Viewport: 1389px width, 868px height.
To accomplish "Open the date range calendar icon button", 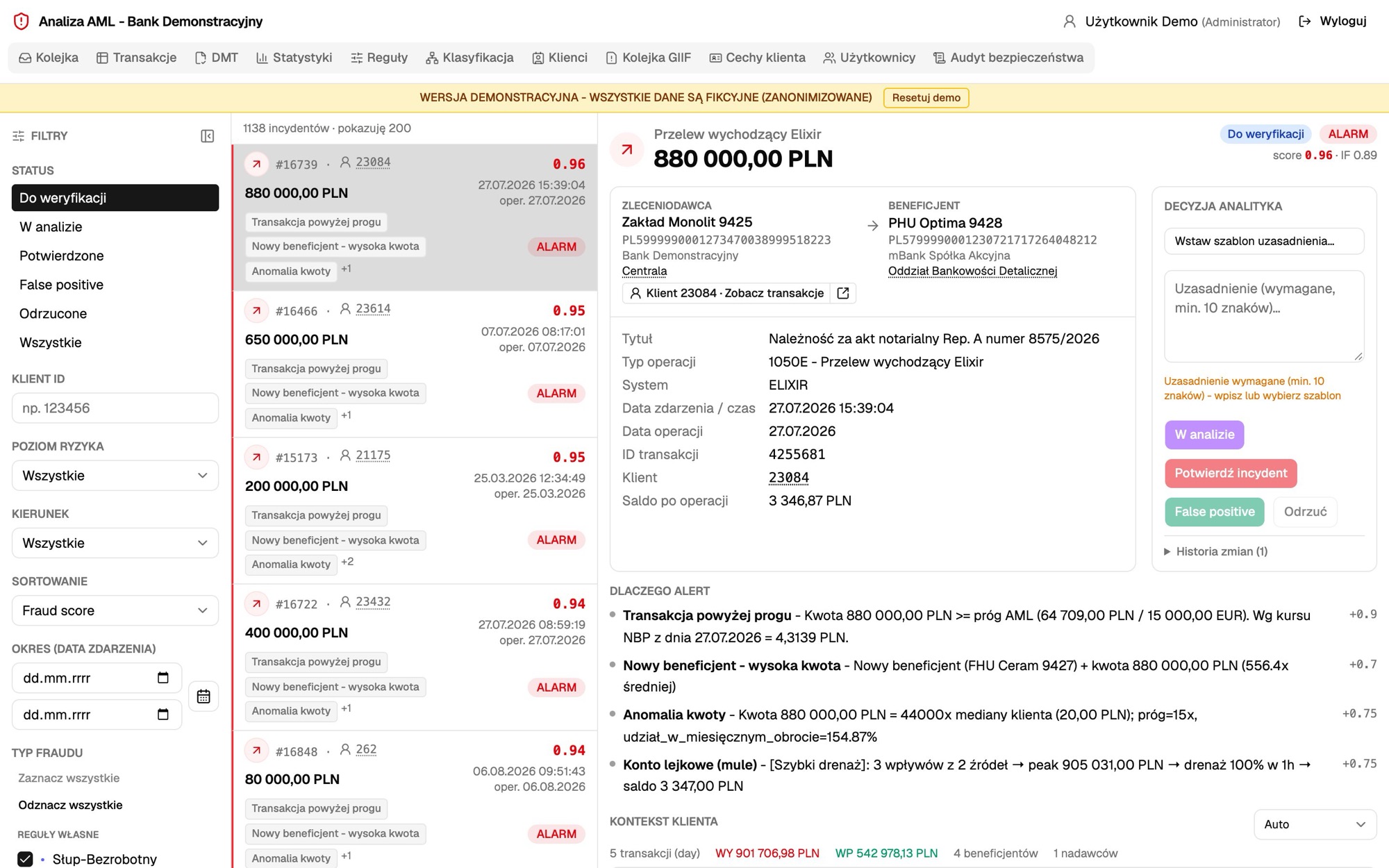I will (203, 696).
